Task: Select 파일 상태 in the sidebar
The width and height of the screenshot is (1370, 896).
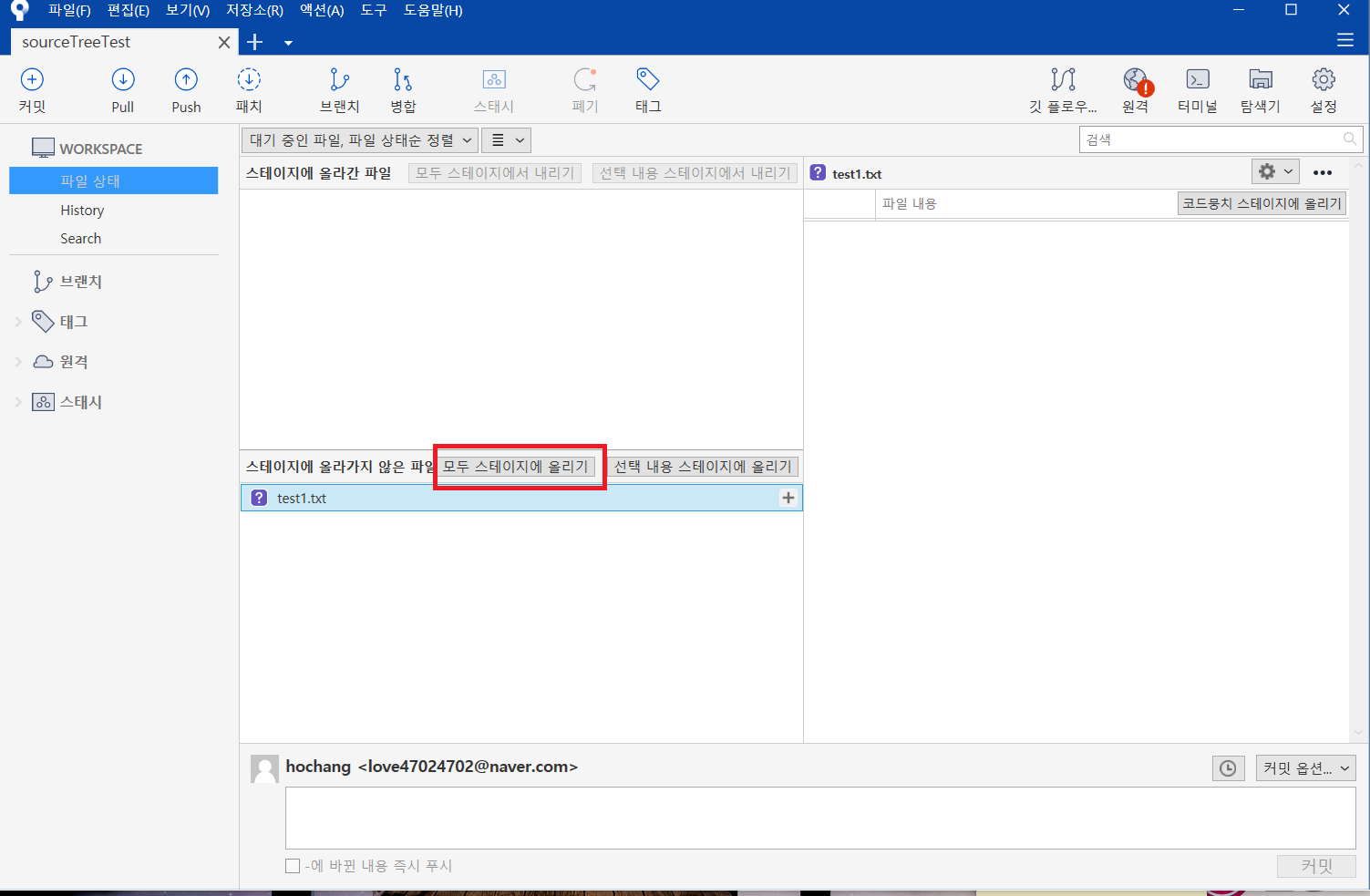Action: pos(114,180)
